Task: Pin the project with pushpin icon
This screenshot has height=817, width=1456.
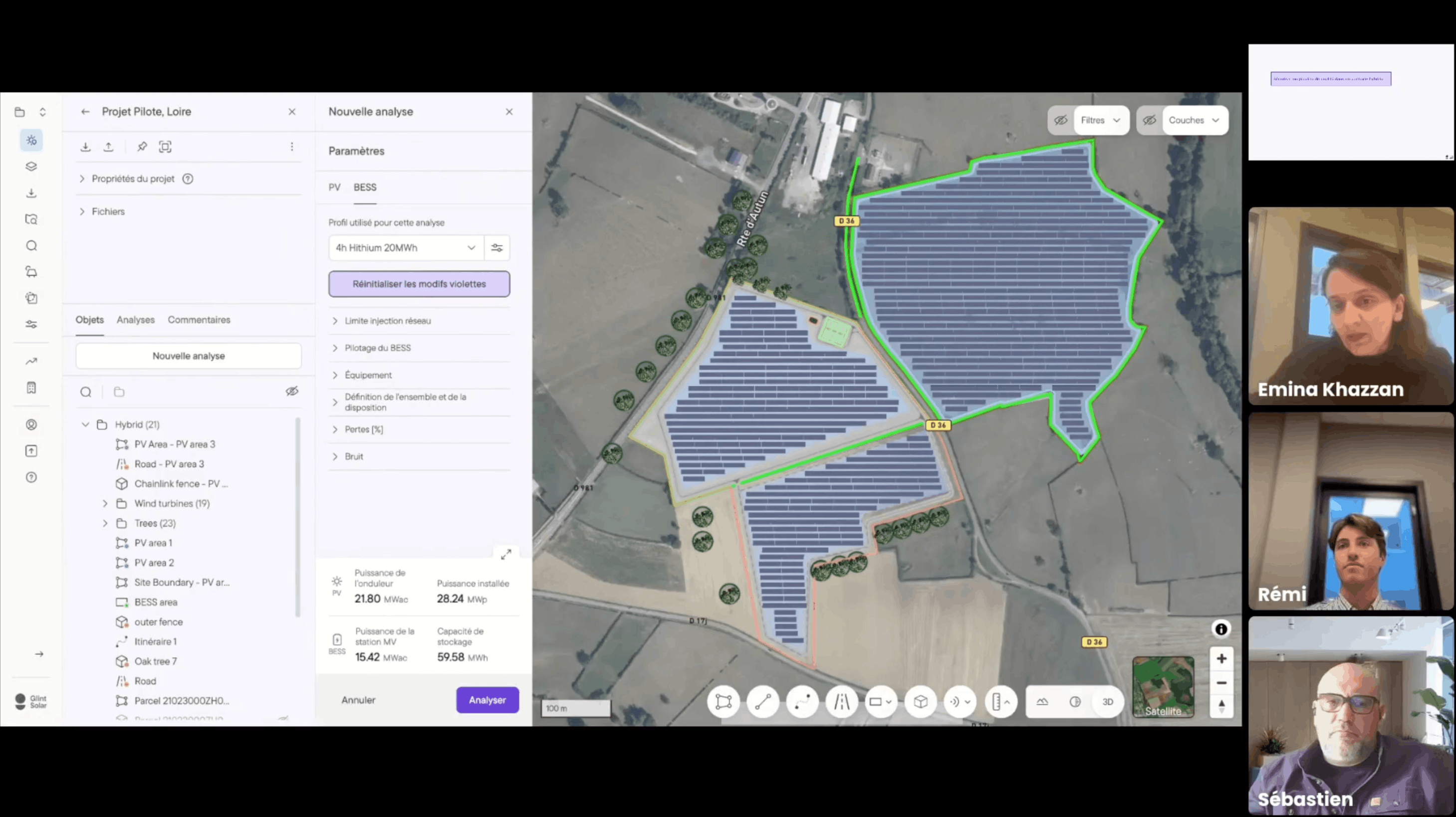Action: tap(142, 147)
